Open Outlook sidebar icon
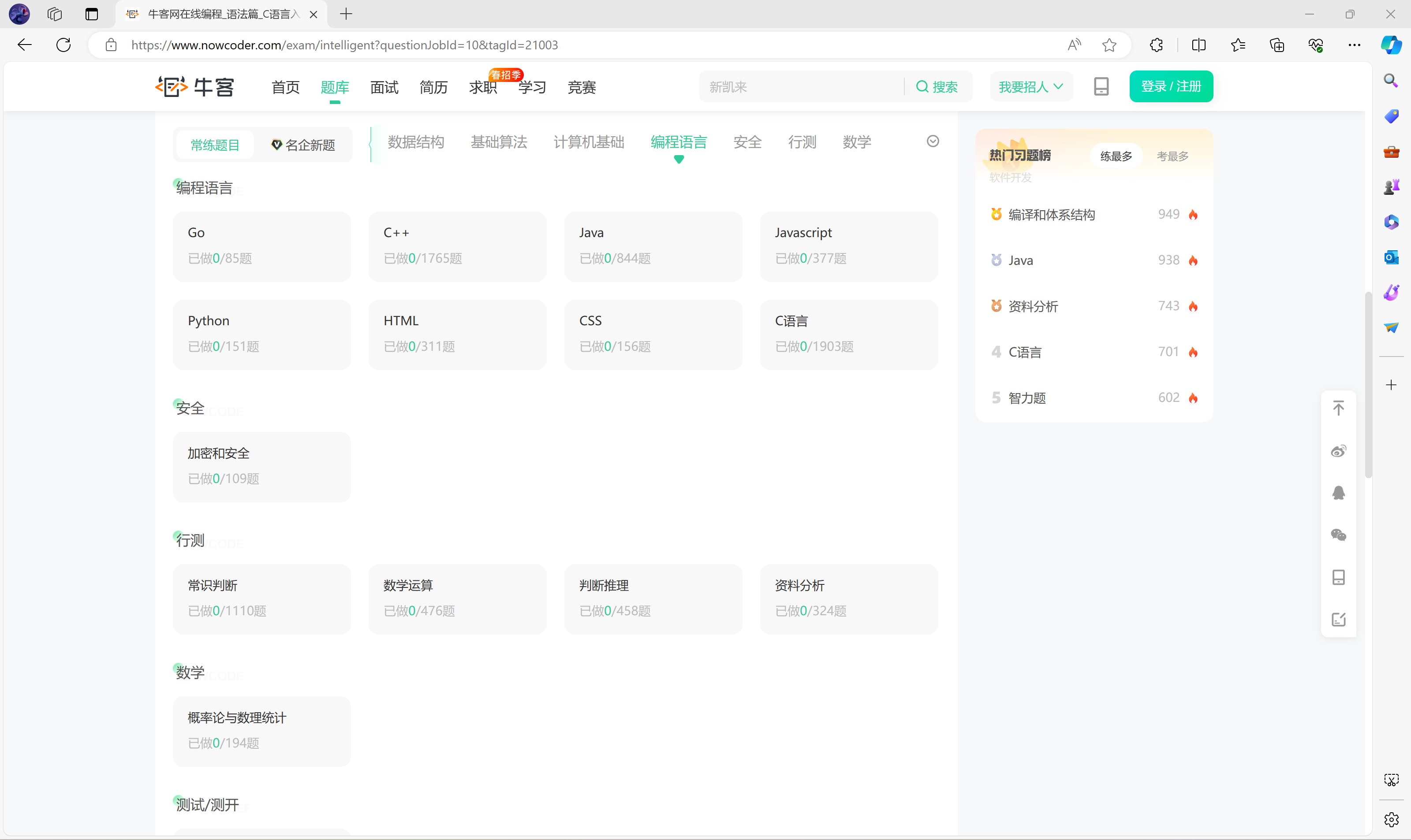The height and width of the screenshot is (840, 1411). pyautogui.click(x=1391, y=257)
